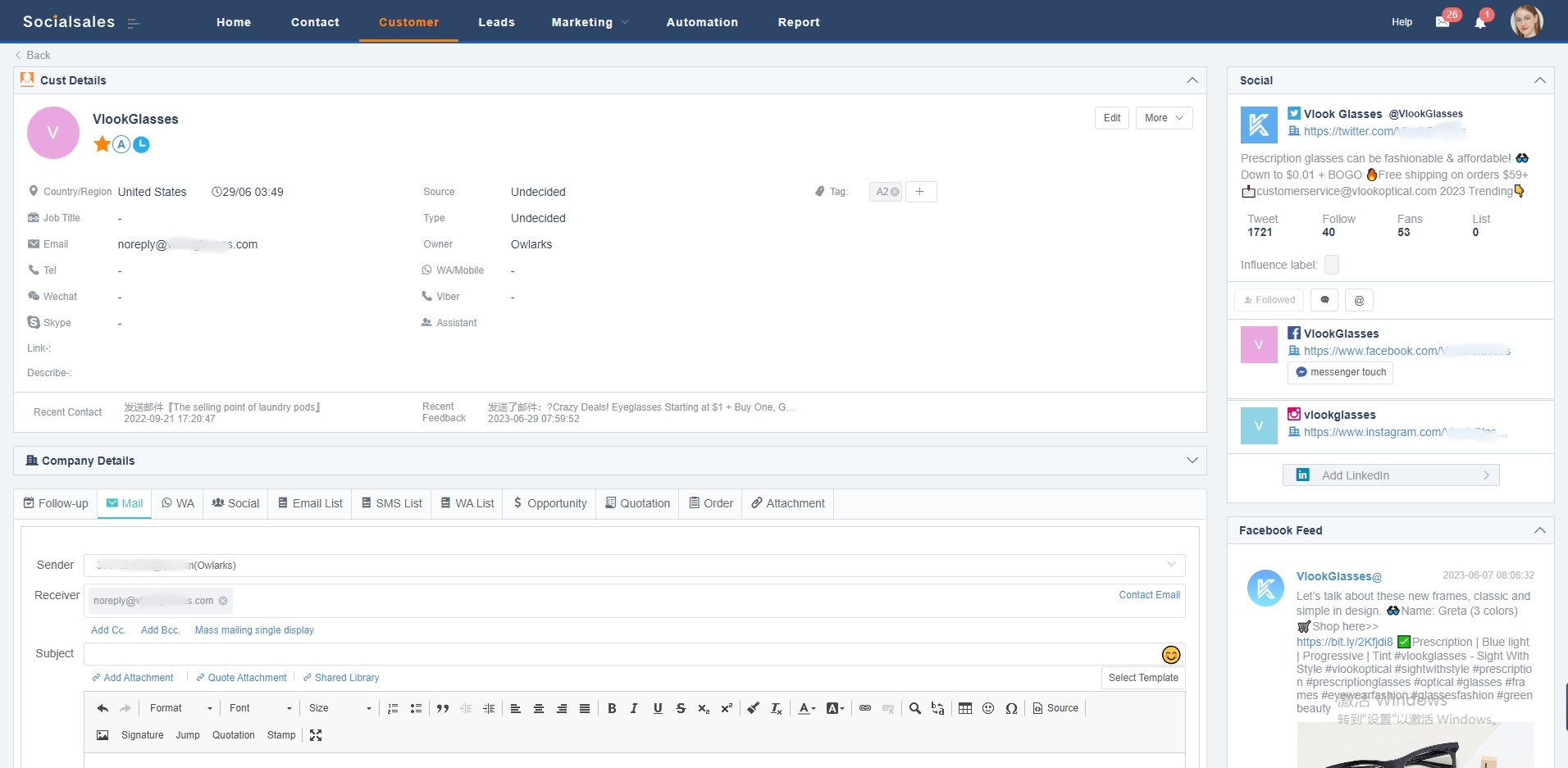
Task: Open the notifications bell
Action: (x=1480, y=22)
